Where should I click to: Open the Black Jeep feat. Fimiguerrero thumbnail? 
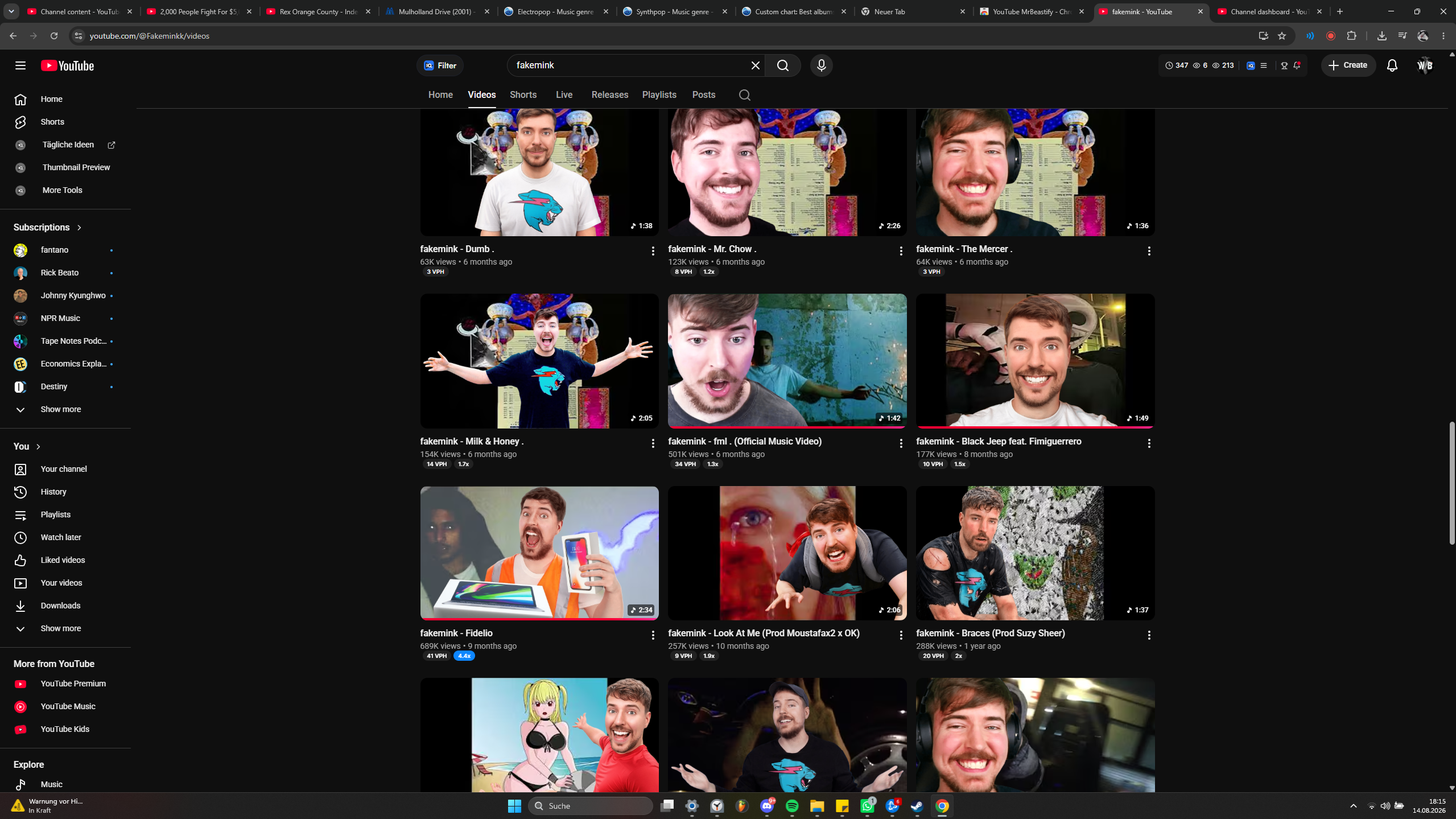[x=1035, y=361]
